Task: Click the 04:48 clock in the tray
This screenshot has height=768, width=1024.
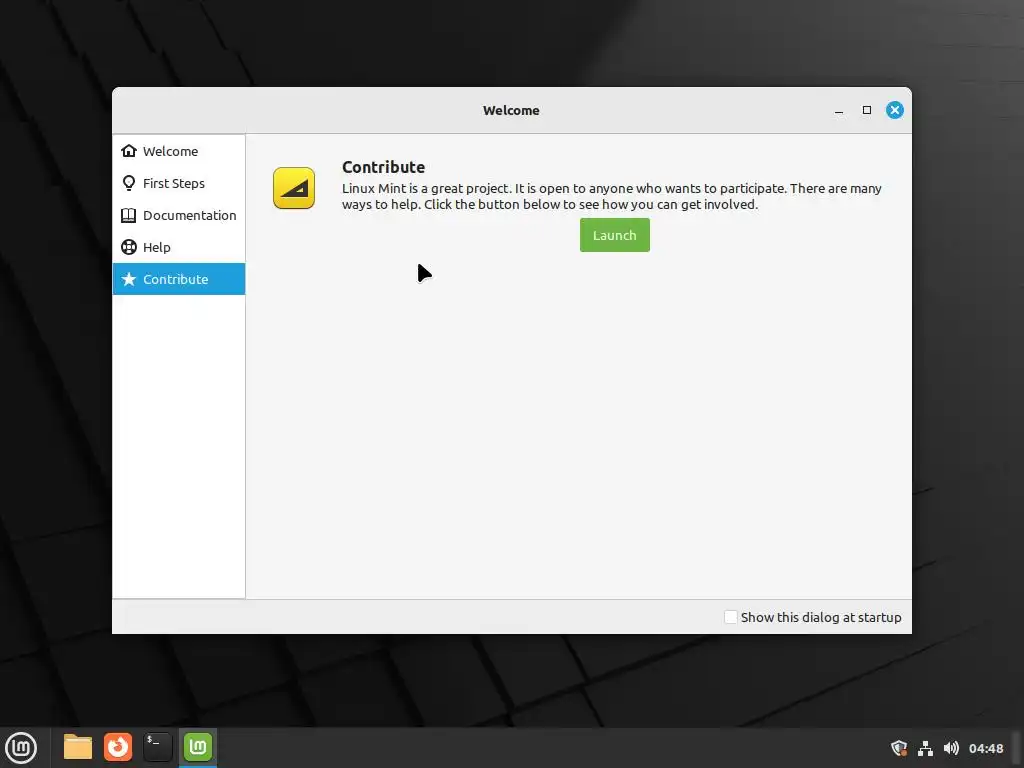Action: pos(986,748)
